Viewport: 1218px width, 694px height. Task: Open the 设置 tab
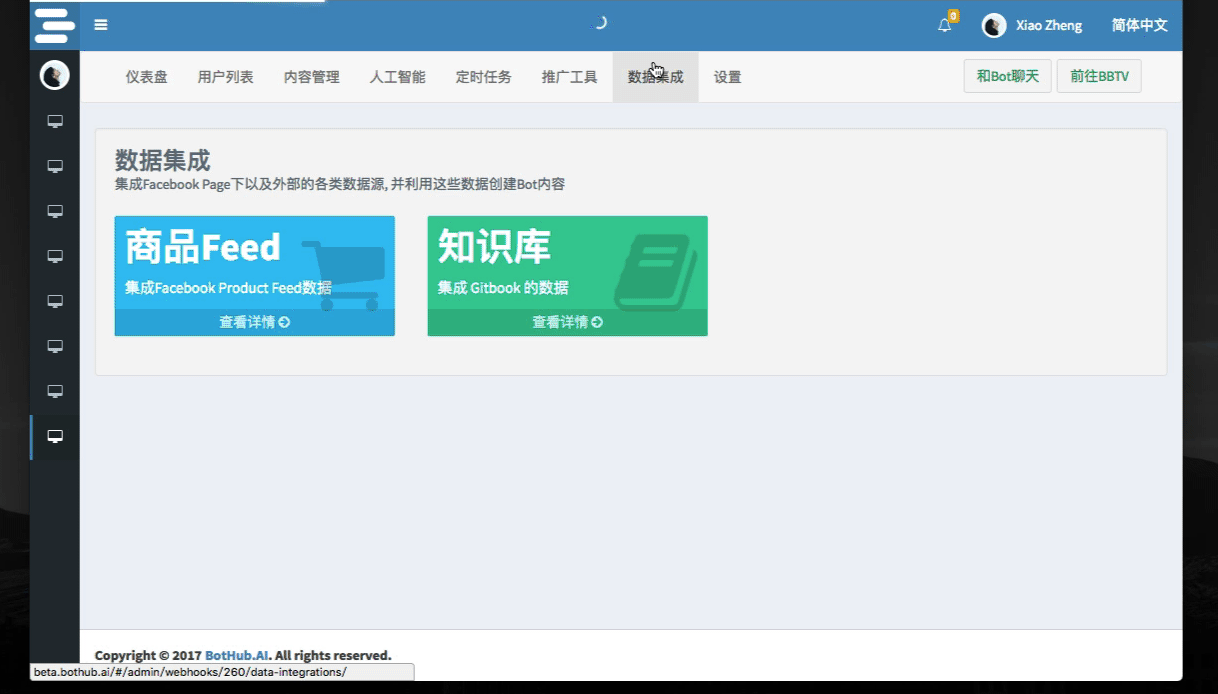tap(727, 77)
